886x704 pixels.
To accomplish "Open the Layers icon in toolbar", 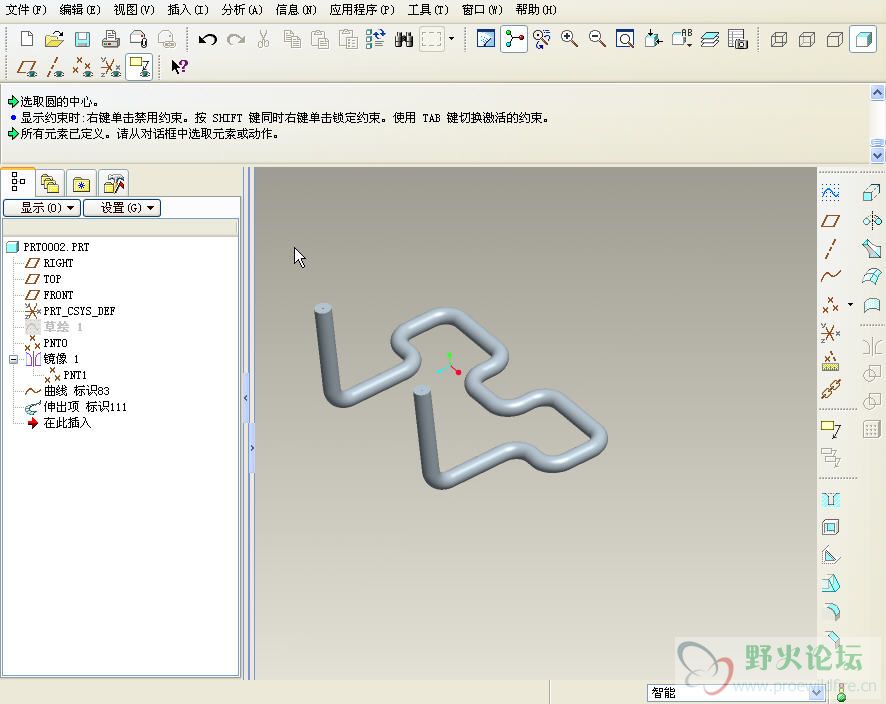I will coord(710,39).
